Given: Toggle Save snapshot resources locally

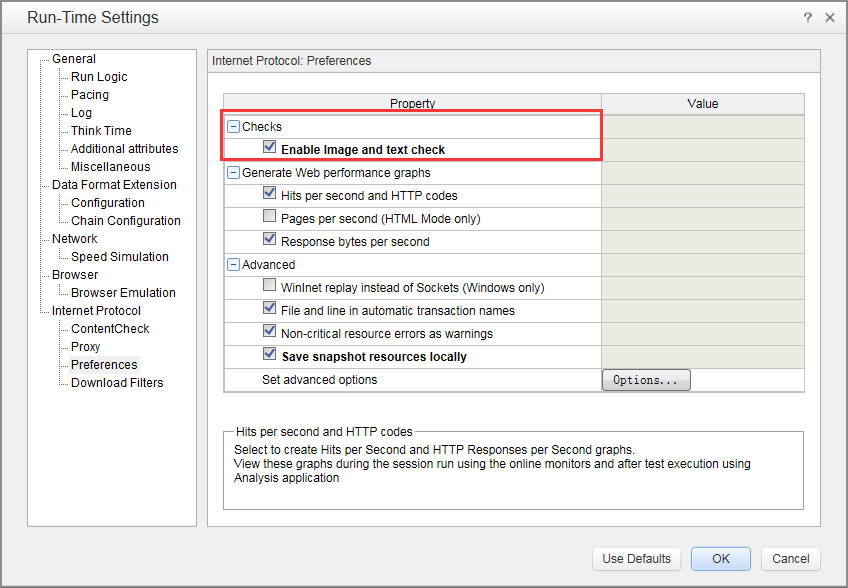Looking at the screenshot, I should (269, 354).
